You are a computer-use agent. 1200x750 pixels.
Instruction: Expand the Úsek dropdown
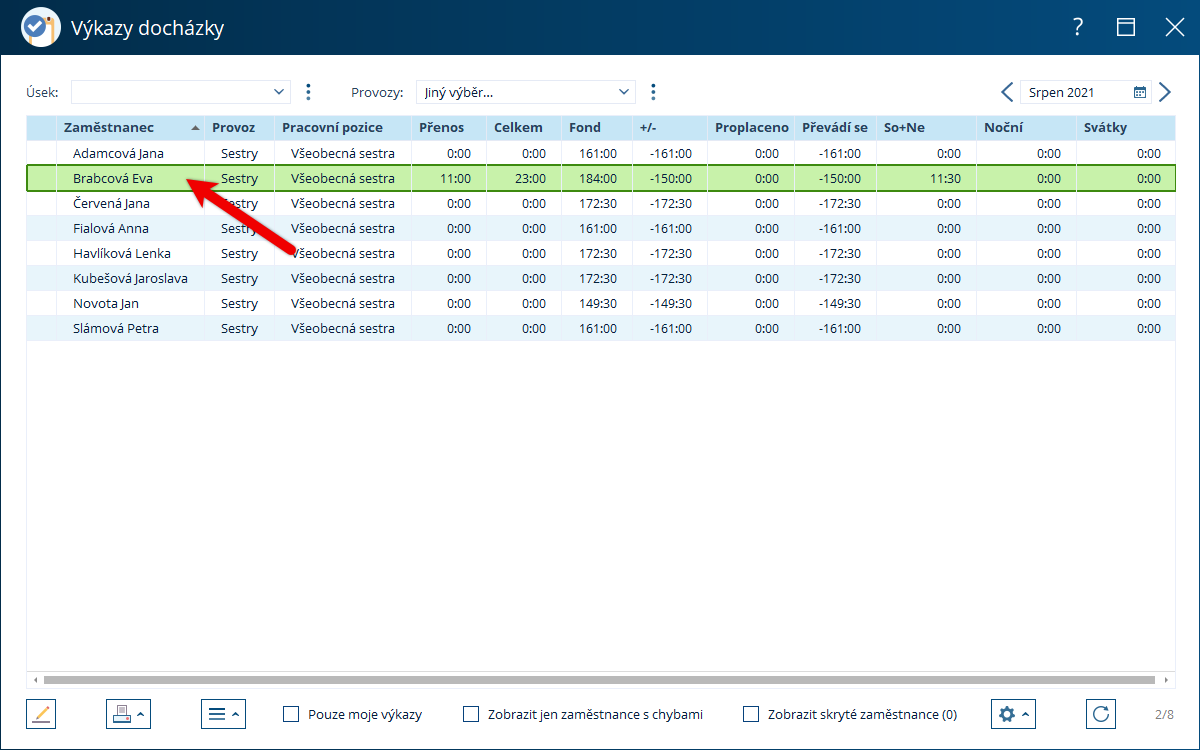pos(279,92)
